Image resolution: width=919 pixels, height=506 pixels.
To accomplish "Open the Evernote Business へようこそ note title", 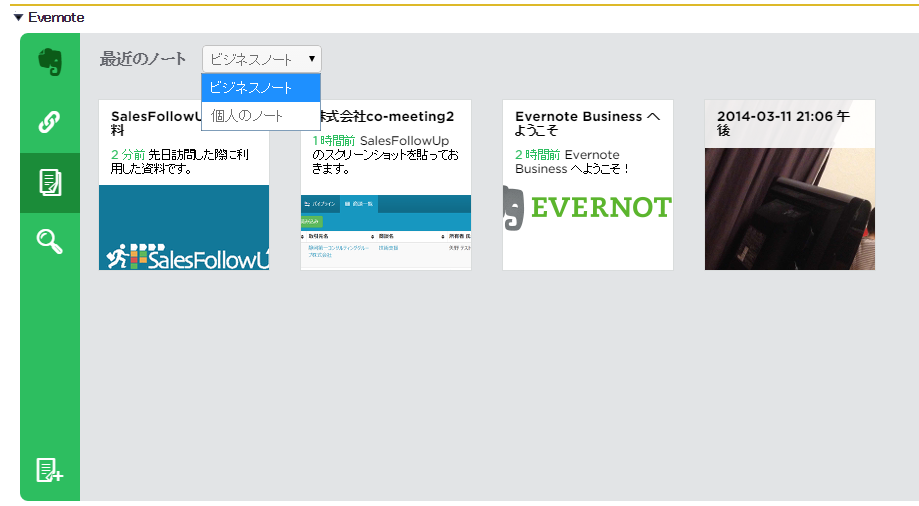I will (x=587, y=123).
